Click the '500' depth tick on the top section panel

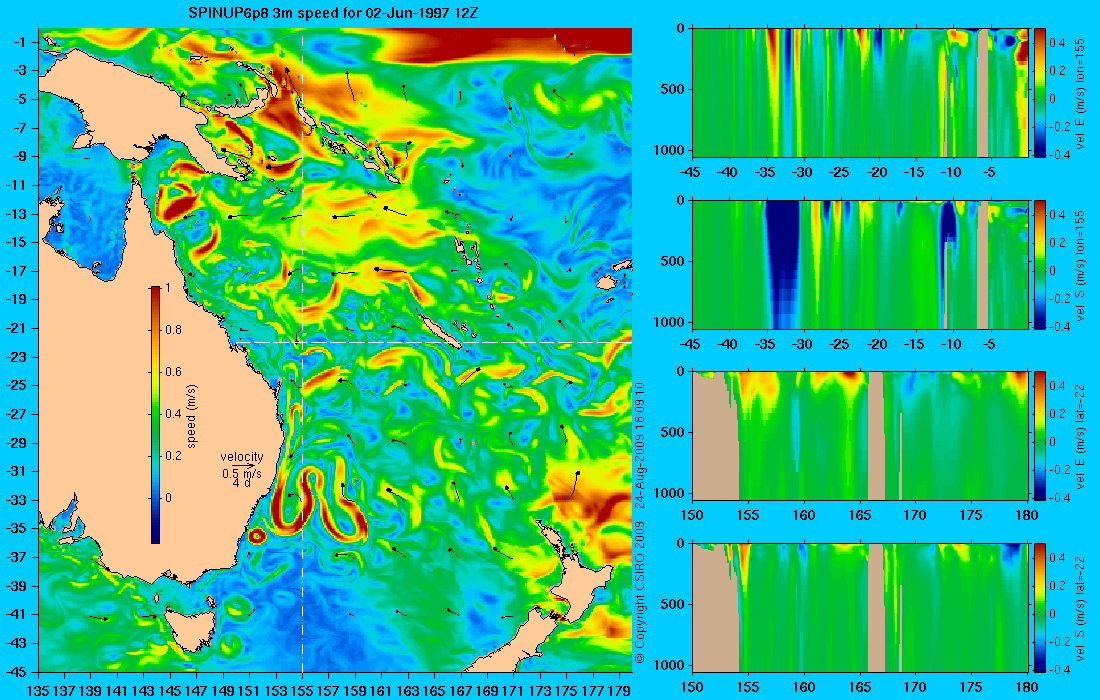click(675, 89)
